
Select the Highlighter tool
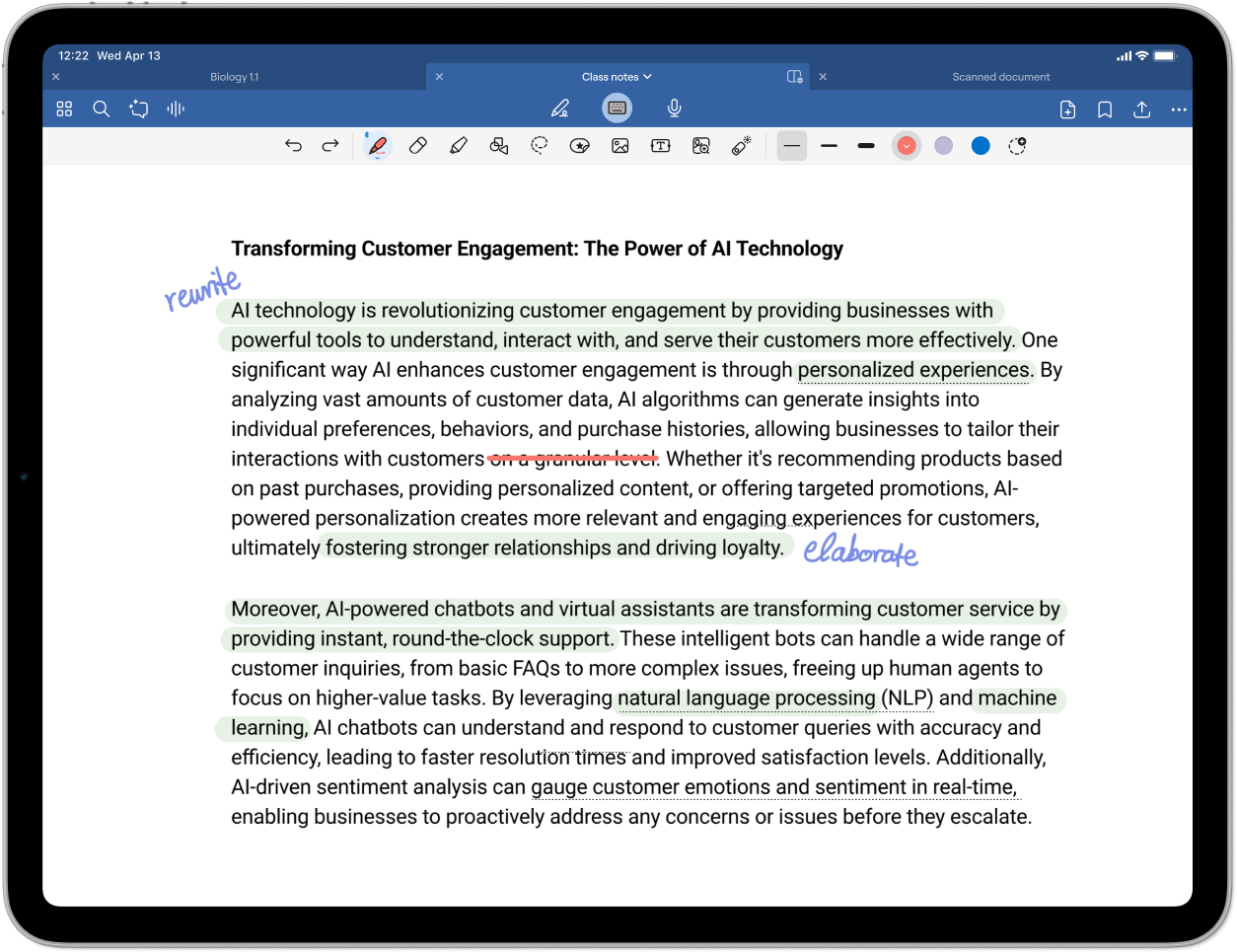[458, 145]
